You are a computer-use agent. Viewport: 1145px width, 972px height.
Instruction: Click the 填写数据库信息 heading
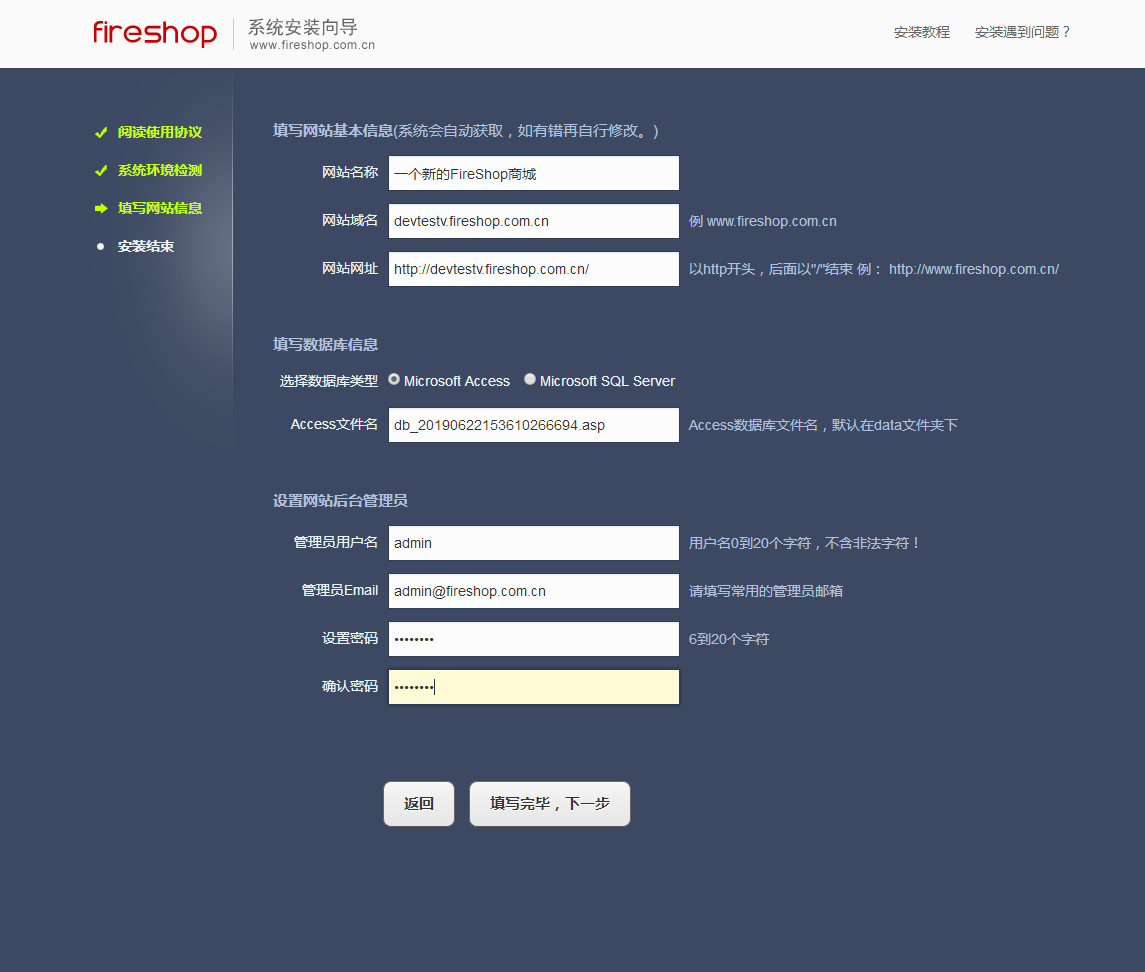point(325,345)
